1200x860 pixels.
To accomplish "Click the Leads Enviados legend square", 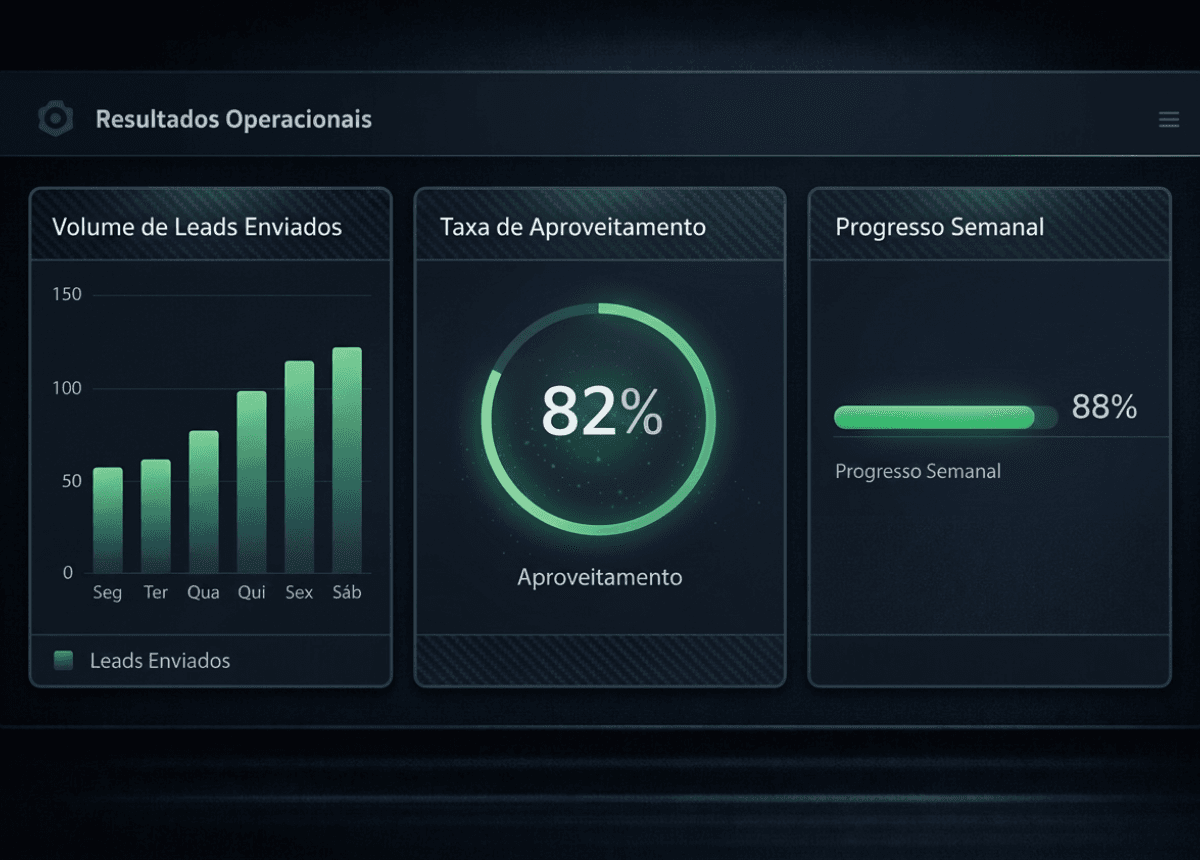I will (x=64, y=660).
